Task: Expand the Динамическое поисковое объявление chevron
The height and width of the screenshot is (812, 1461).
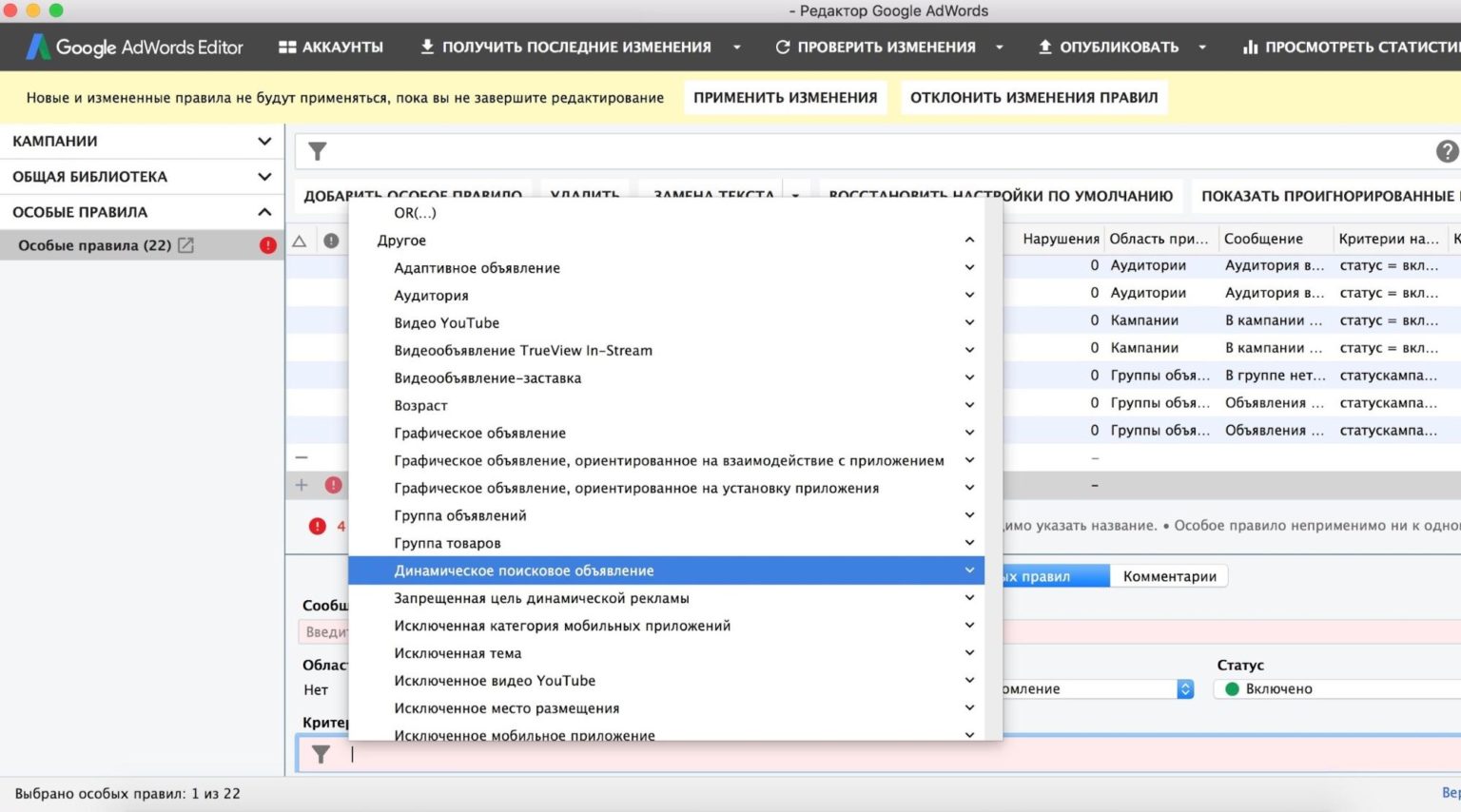Action: click(x=968, y=570)
